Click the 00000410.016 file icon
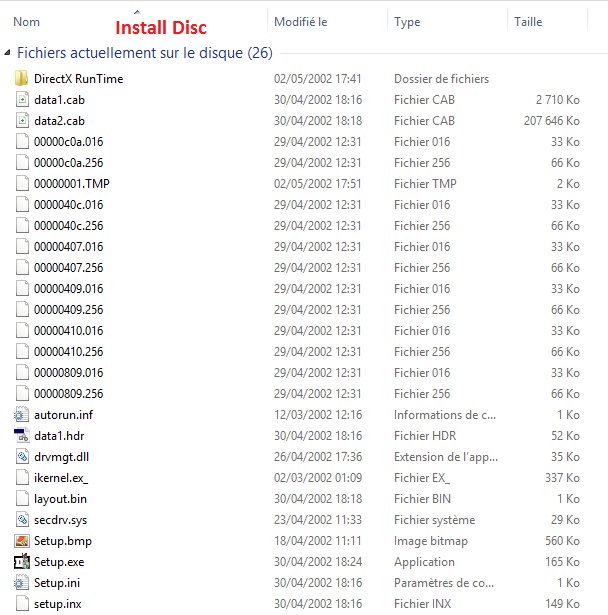The width and height of the screenshot is (608, 615). pyautogui.click(x=22, y=331)
